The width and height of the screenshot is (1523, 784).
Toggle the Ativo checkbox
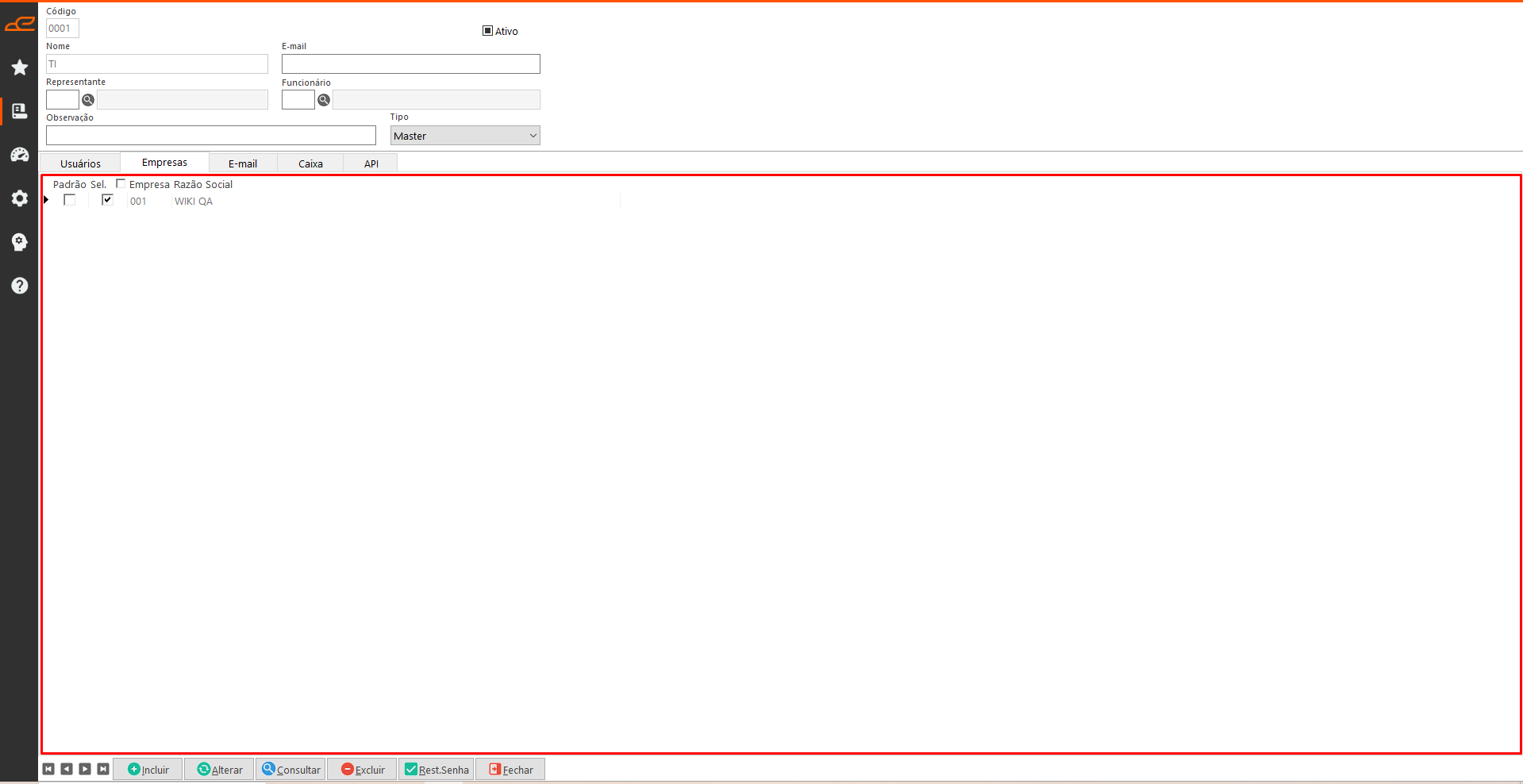coord(487,31)
